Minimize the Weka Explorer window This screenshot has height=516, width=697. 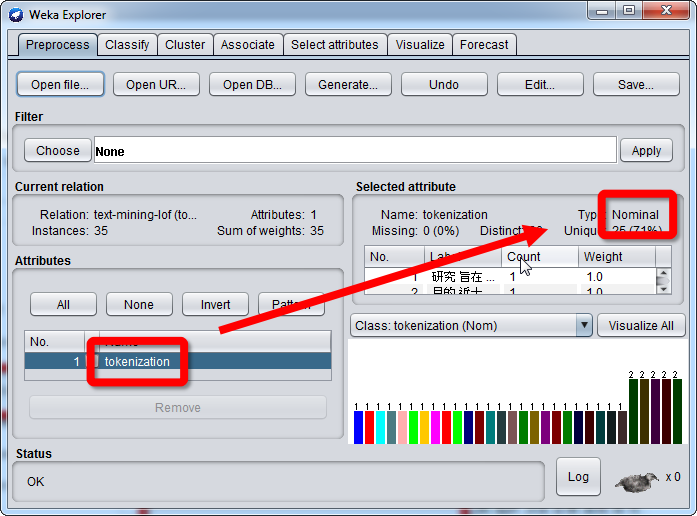[x=602, y=11]
